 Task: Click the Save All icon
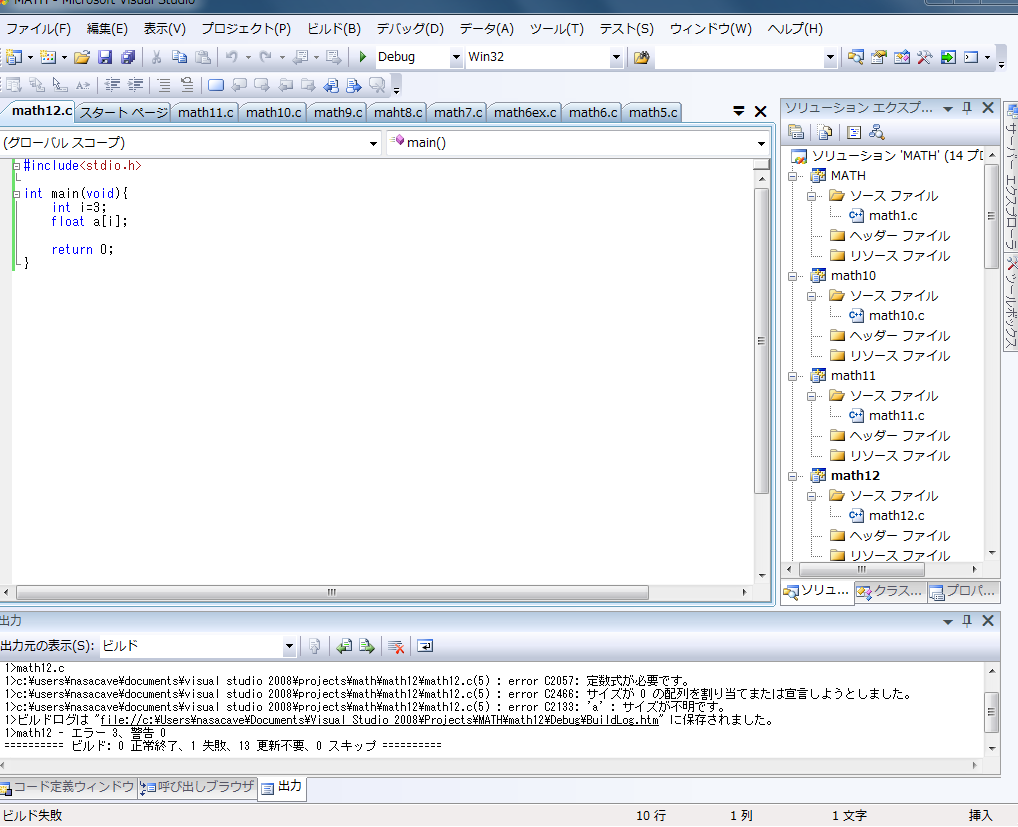128,57
